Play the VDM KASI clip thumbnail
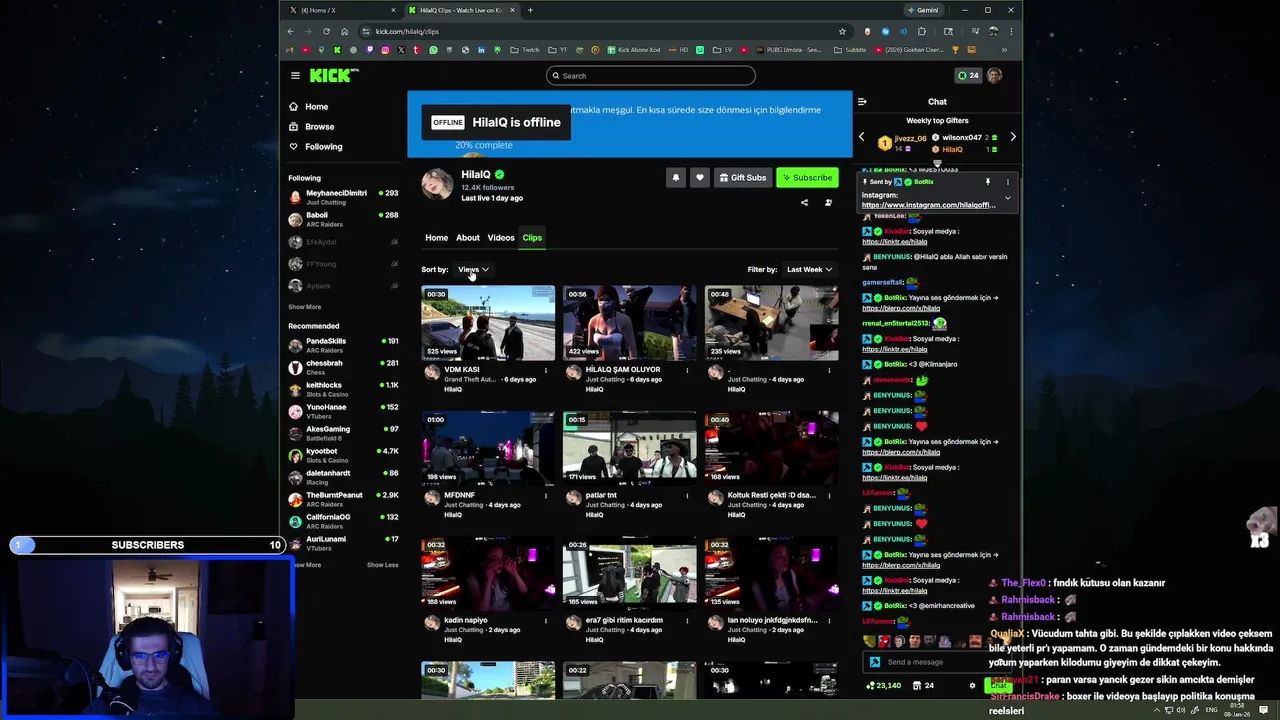The image size is (1280, 720). [x=488, y=323]
